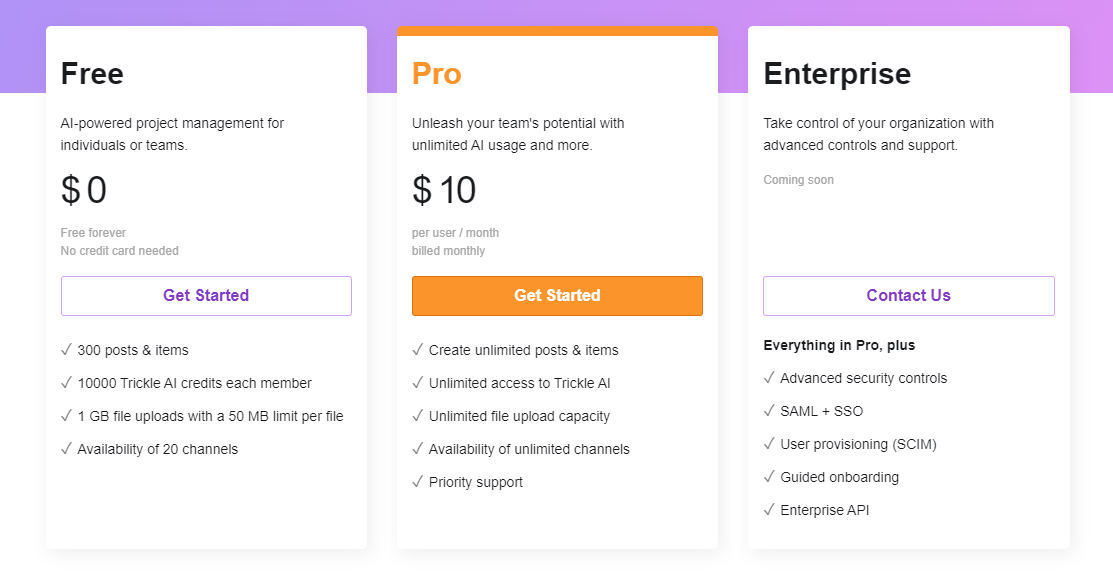This screenshot has height=583, width=1113.
Task: Select the Enterprise plan heading
Action: pyautogui.click(x=837, y=74)
